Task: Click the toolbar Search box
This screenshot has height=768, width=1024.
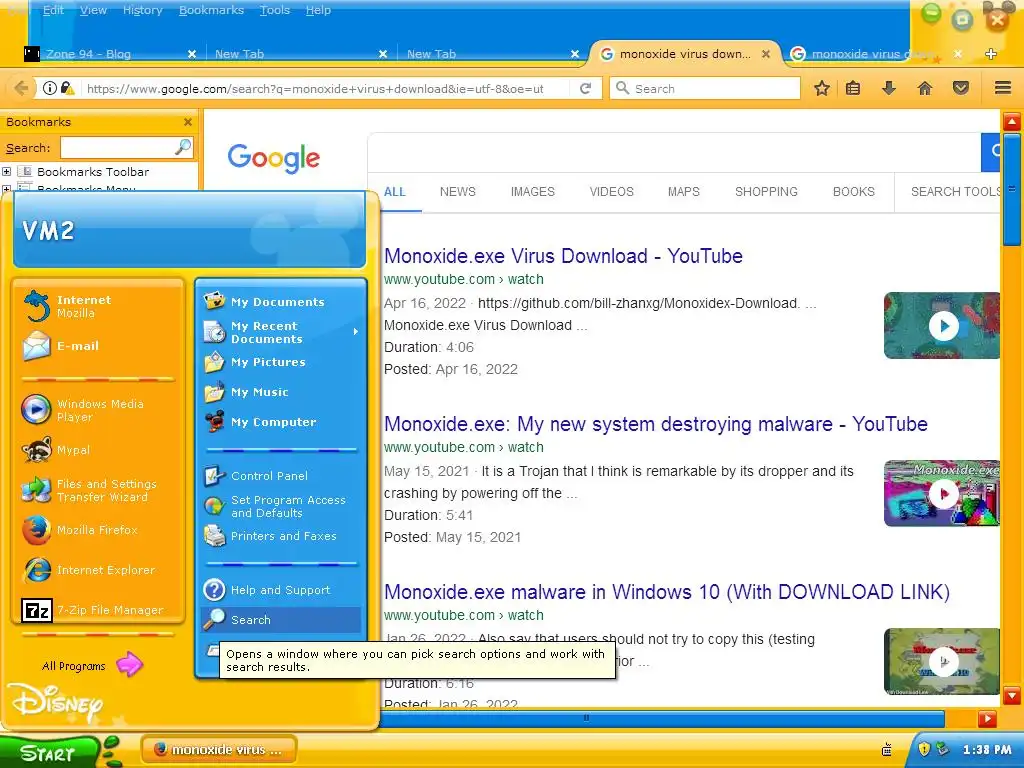Action: (705, 88)
